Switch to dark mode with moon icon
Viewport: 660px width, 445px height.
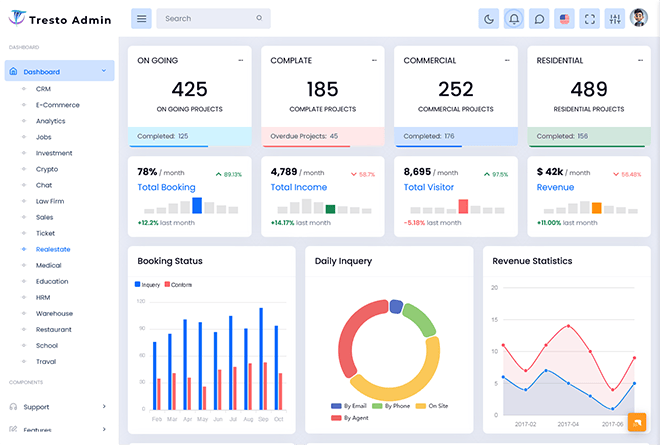[489, 18]
